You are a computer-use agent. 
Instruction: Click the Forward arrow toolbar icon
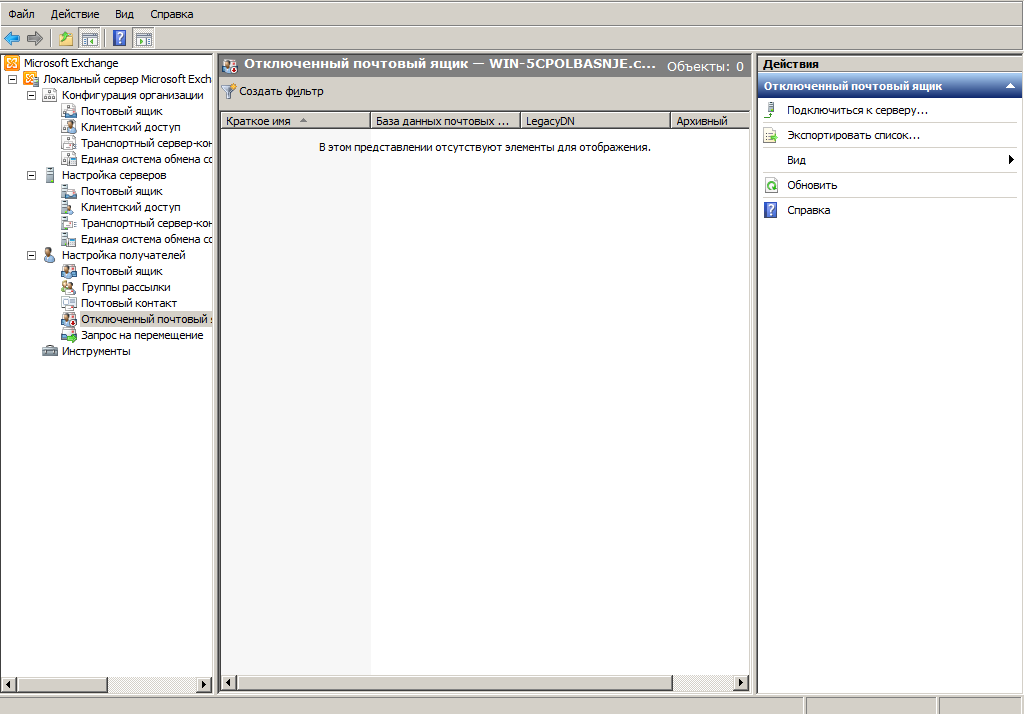pyautogui.click(x=35, y=39)
